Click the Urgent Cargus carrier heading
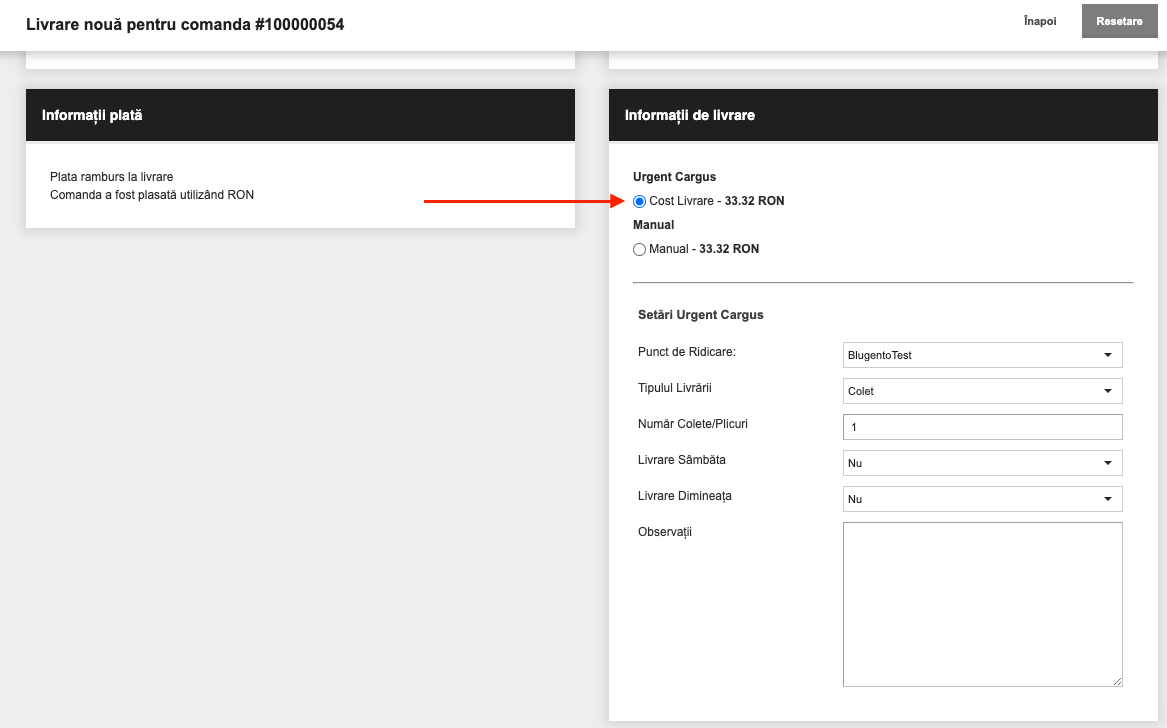Image resolution: width=1167 pixels, height=728 pixels. click(674, 177)
